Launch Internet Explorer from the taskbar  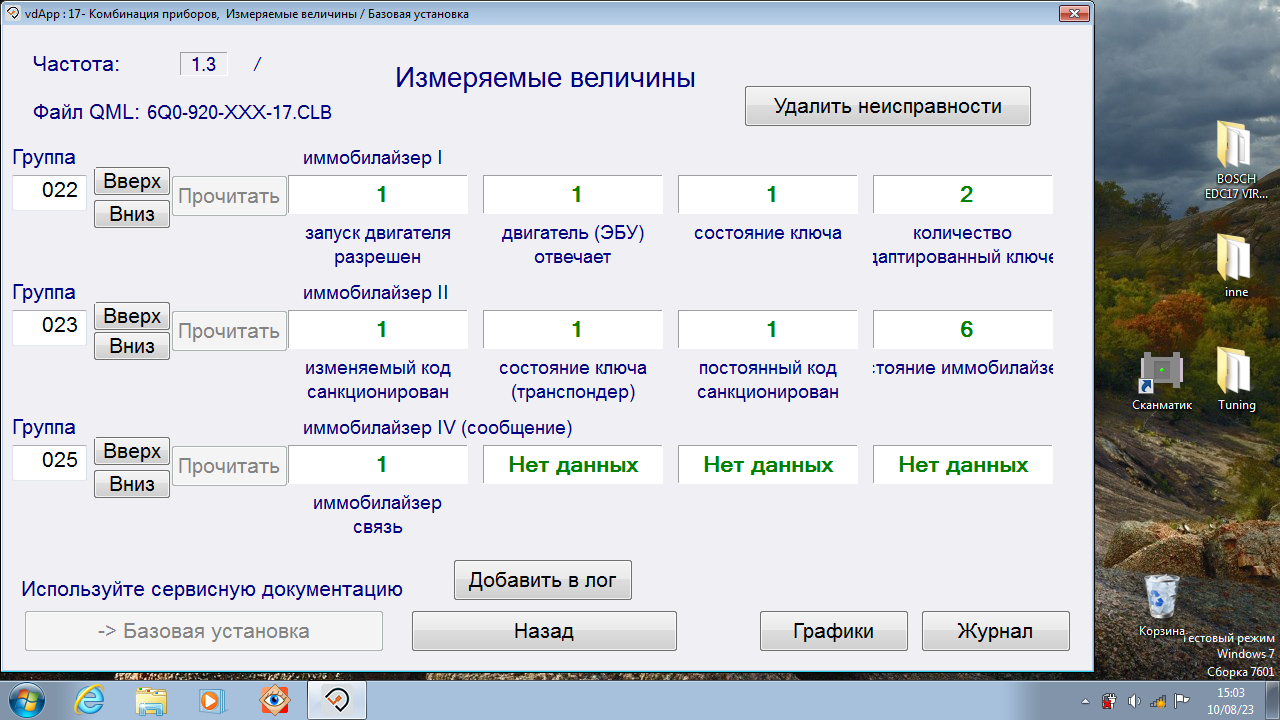coord(89,699)
